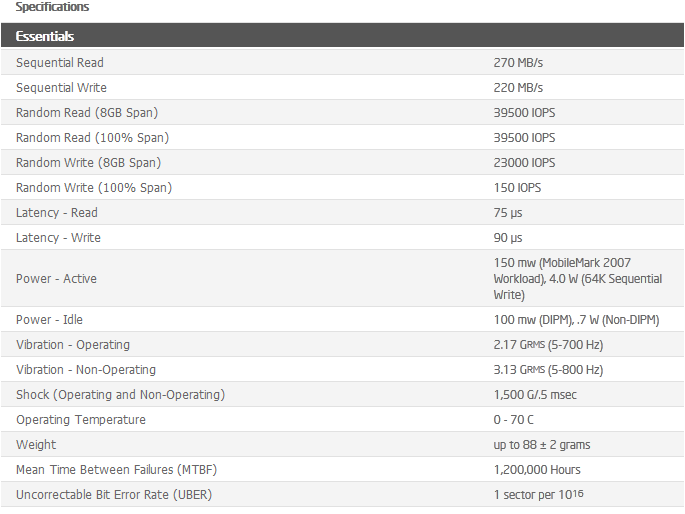The width and height of the screenshot is (685, 514).
Task: Select the Latency - Read label
Action: (57, 213)
